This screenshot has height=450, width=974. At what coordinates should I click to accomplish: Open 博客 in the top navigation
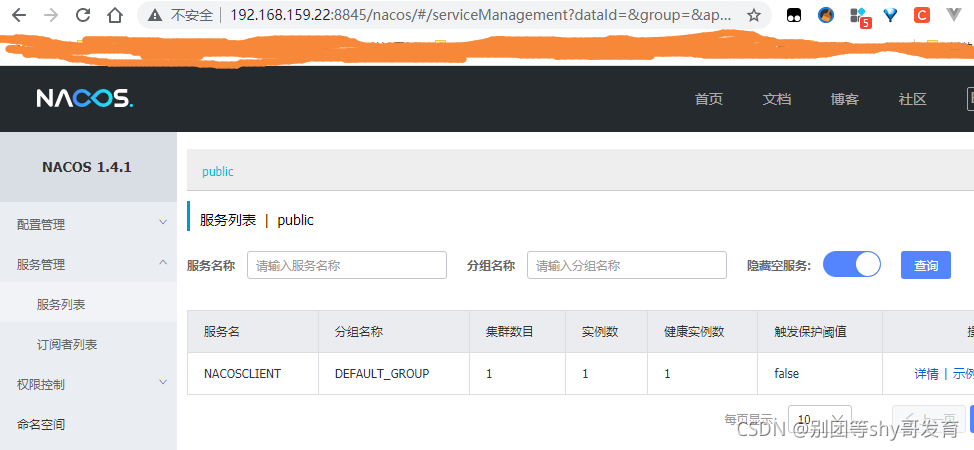pyautogui.click(x=845, y=99)
